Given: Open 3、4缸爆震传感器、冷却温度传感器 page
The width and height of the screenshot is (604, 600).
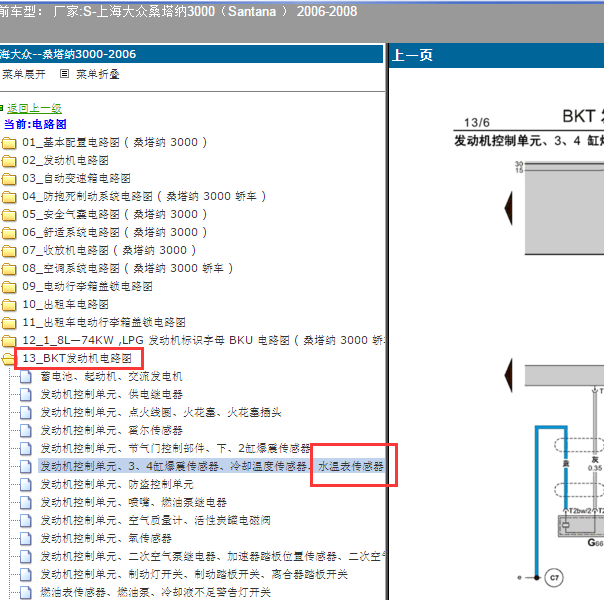Looking at the screenshot, I should [212, 466].
